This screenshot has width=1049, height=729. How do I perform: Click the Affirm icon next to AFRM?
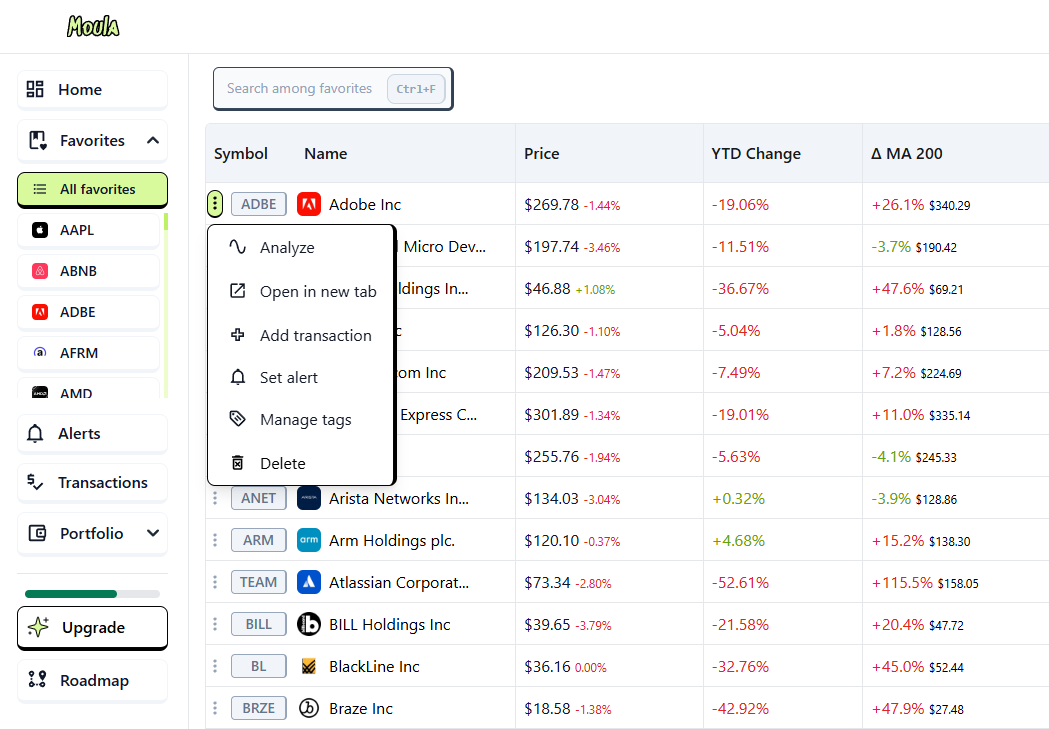click(40, 352)
